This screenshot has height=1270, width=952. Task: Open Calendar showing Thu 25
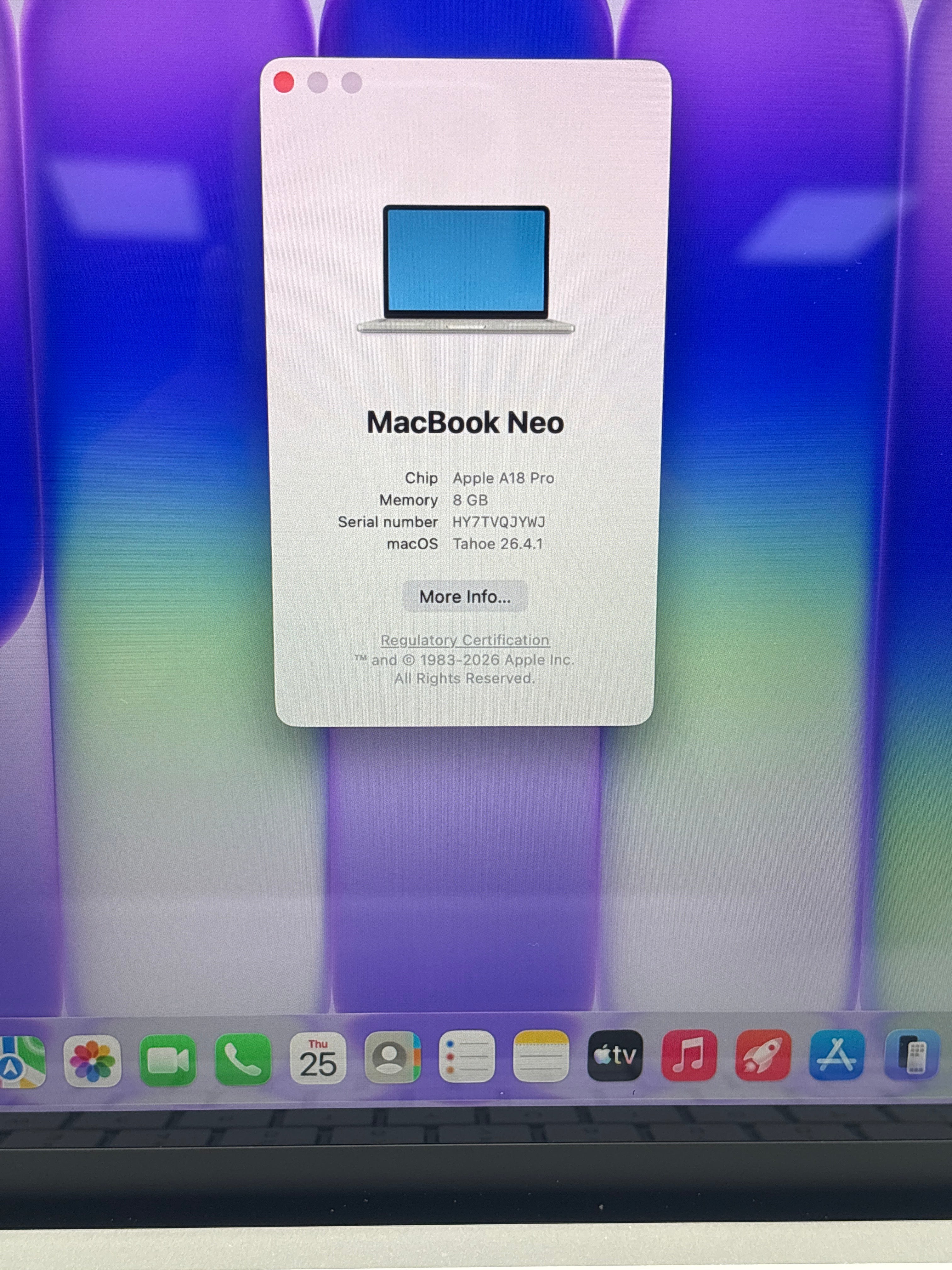(x=318, y=1058)
